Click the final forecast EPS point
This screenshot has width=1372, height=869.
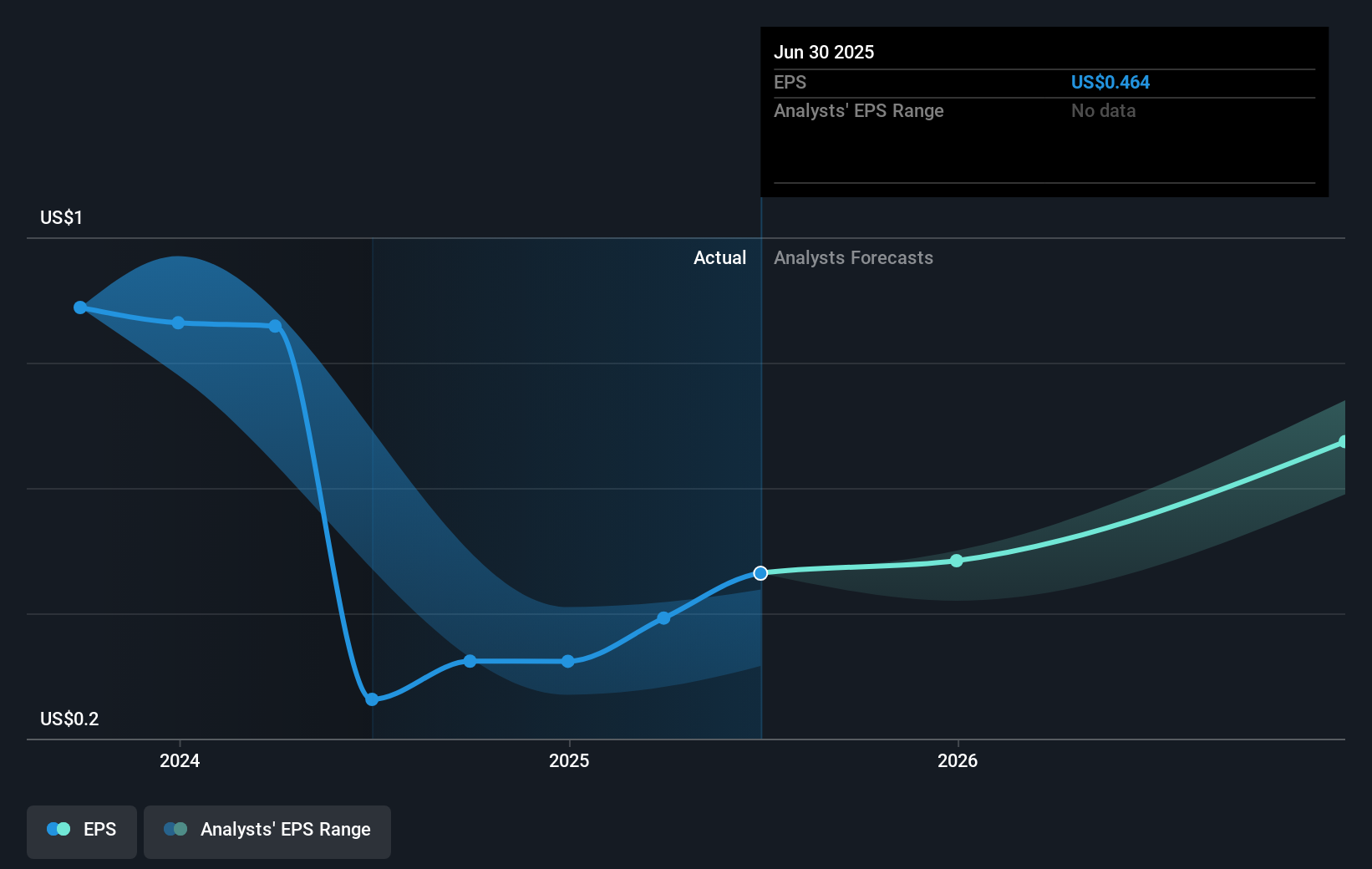point(1344,442)
